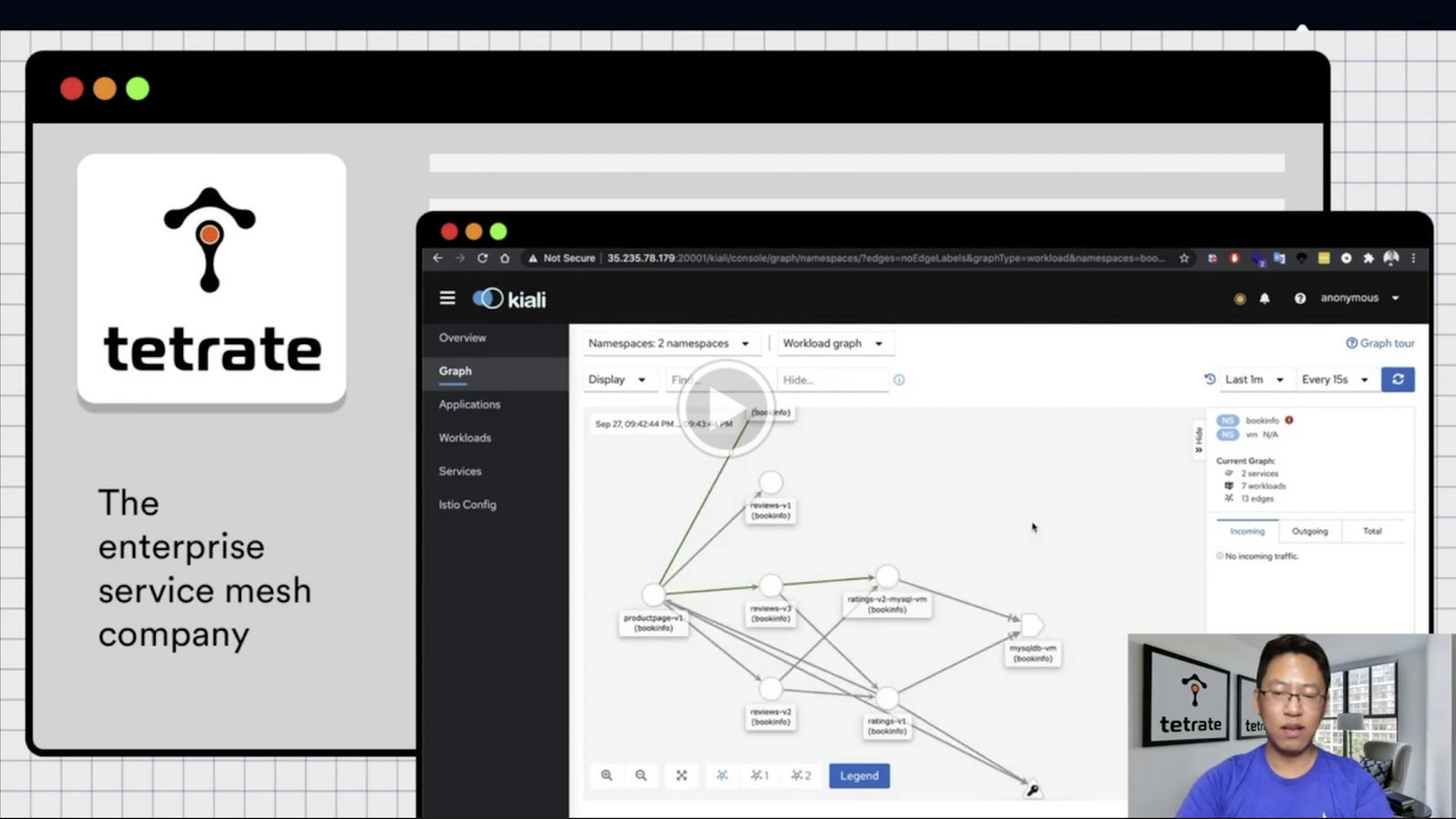Screen dimensions: 1456x819
Task: Bookmark this page with star icon
Action: (1184, 258)
